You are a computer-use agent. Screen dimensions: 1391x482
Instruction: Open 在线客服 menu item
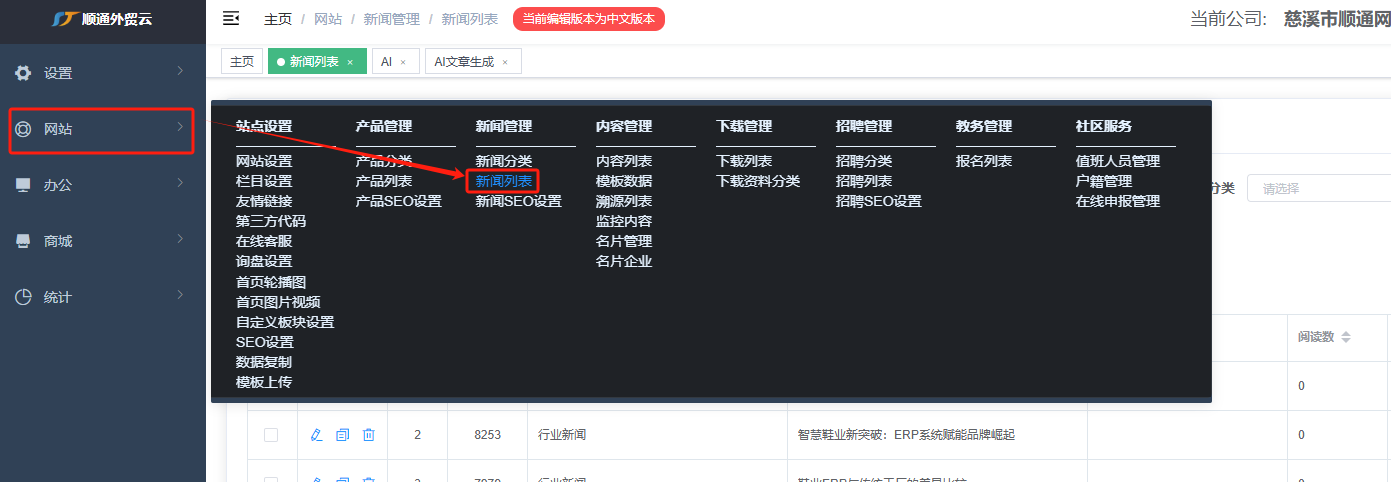[264, 241]
